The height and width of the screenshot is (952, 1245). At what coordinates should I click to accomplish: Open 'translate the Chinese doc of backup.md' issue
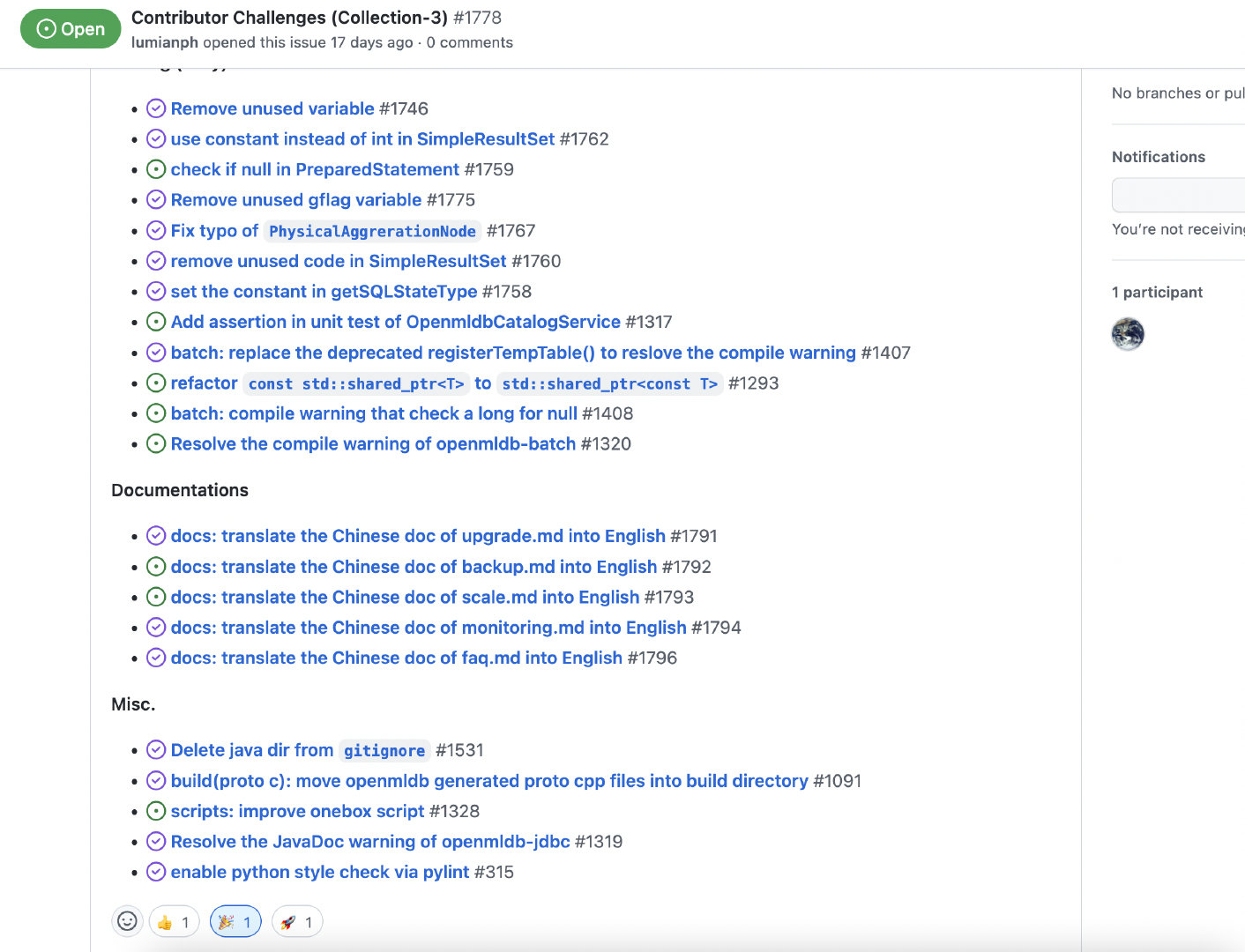(414, 567)
